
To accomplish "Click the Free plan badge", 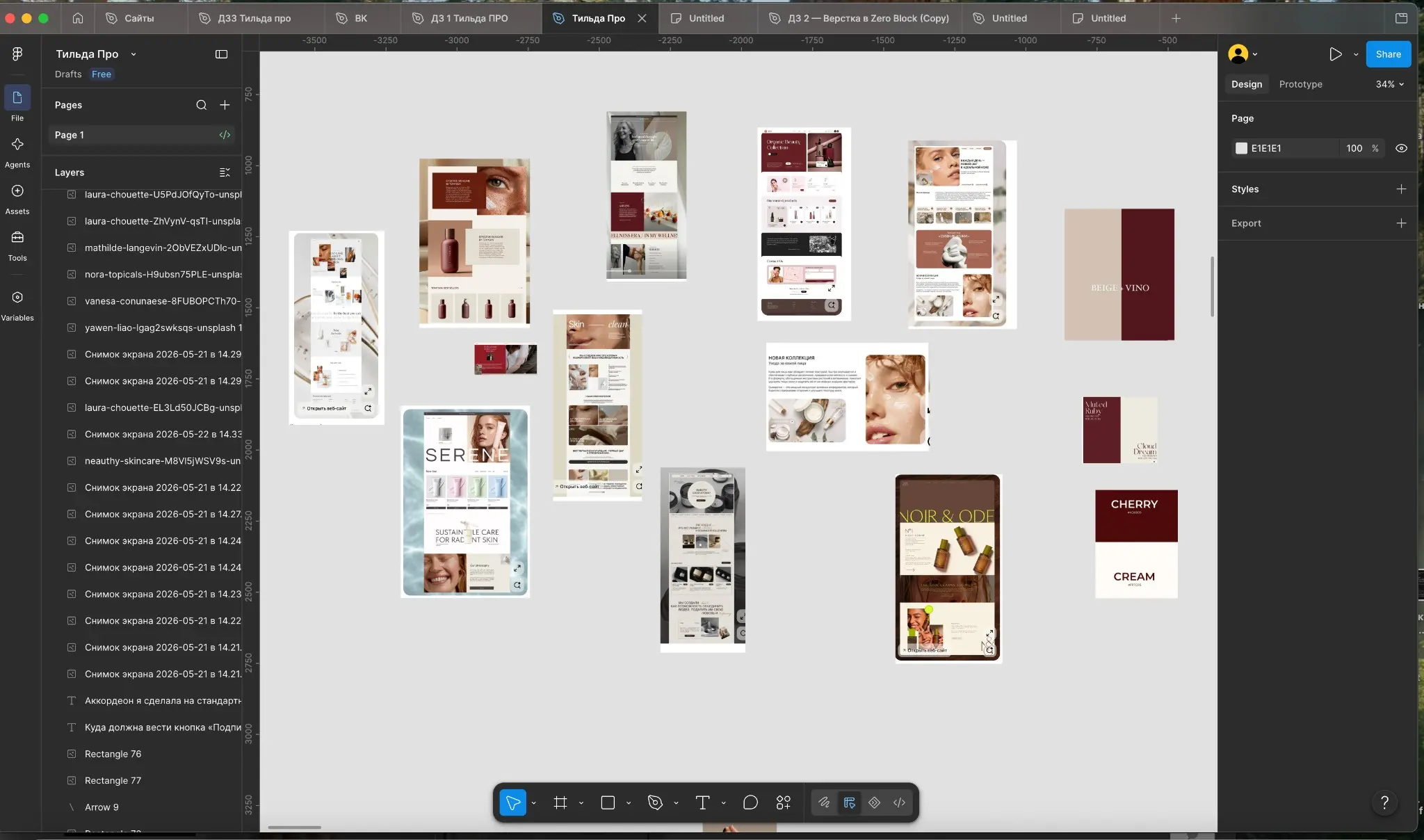I will click(102, 74).
